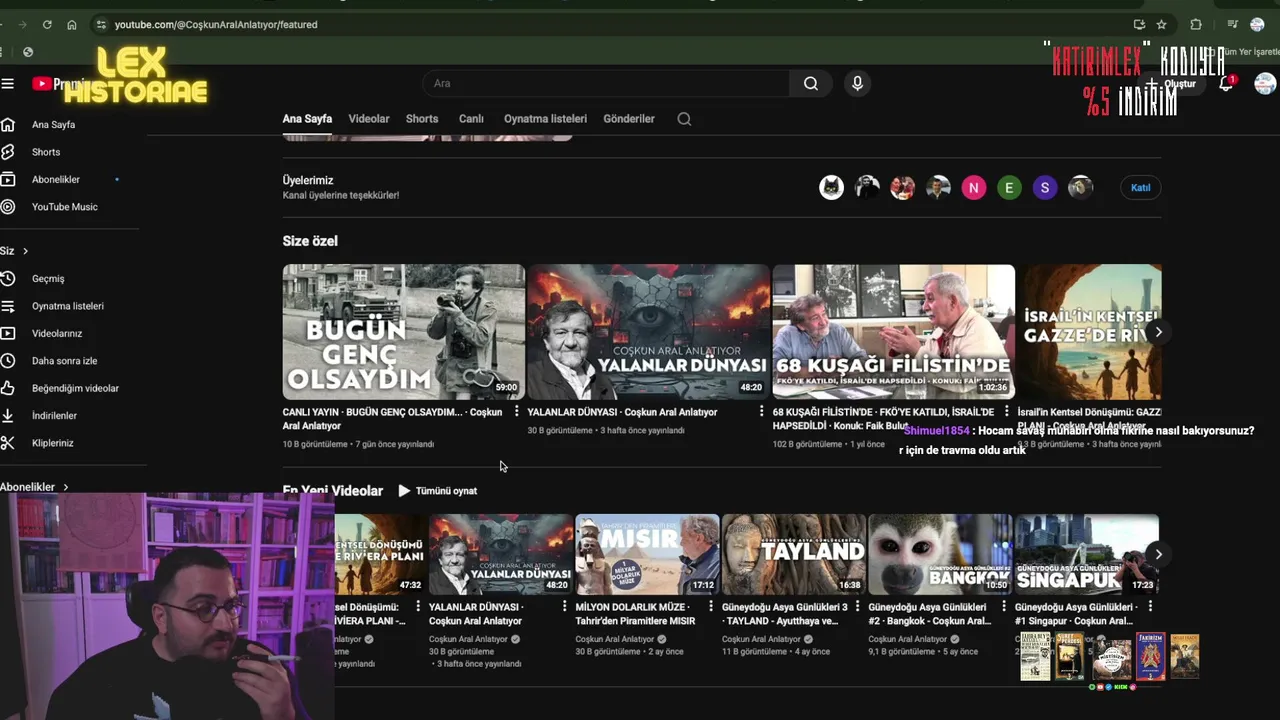Start voice search with microphone icon

point(857,84)
